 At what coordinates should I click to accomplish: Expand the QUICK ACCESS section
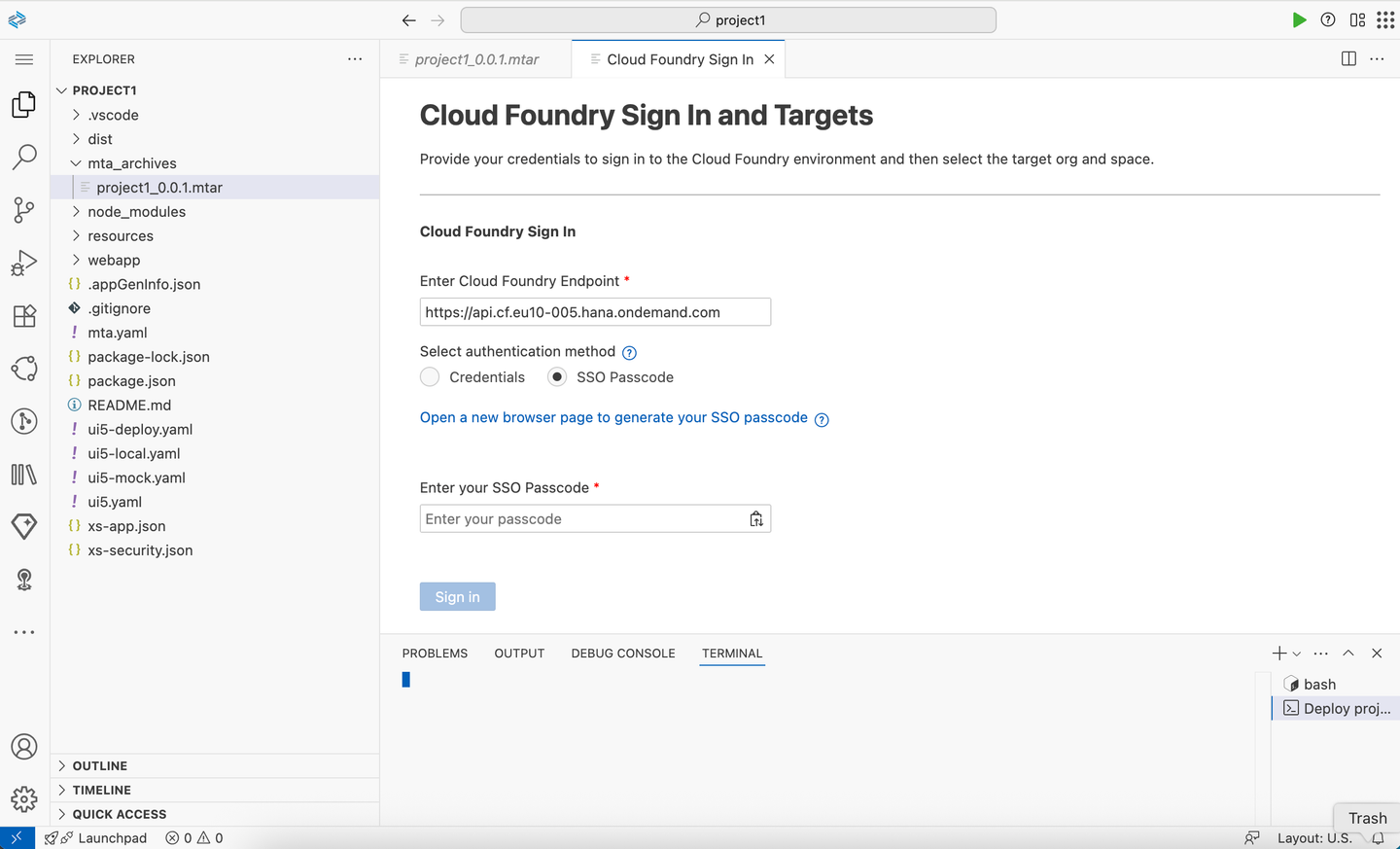click(215, 814)
